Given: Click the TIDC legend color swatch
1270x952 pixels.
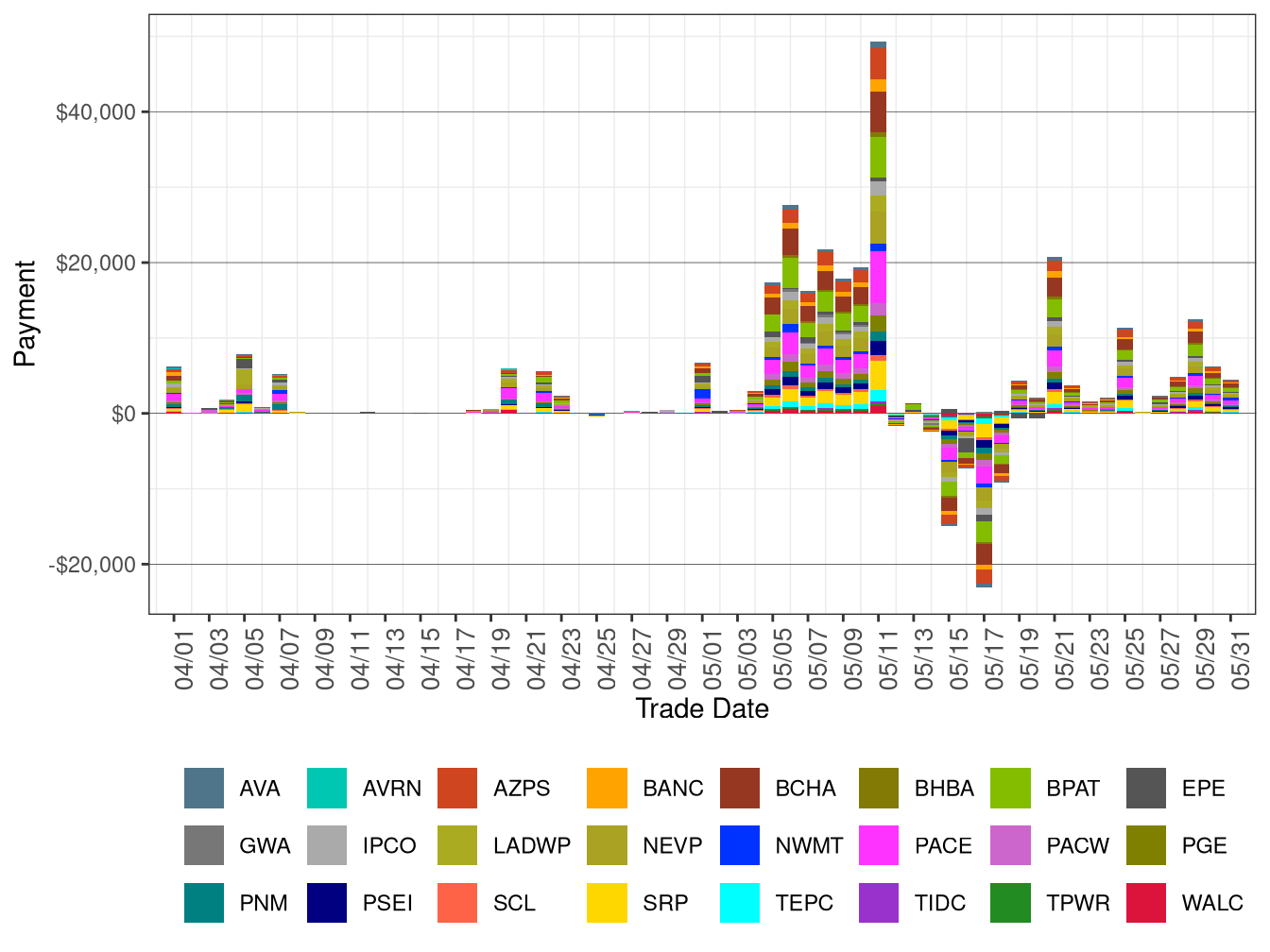Looking at the screenshot, I should (x=879, y=903).
